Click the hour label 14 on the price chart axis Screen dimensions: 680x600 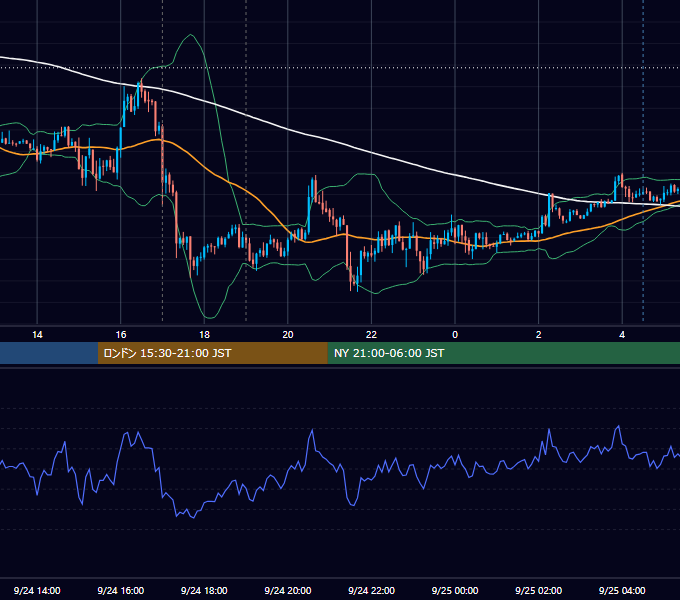[x=37, y=335]
